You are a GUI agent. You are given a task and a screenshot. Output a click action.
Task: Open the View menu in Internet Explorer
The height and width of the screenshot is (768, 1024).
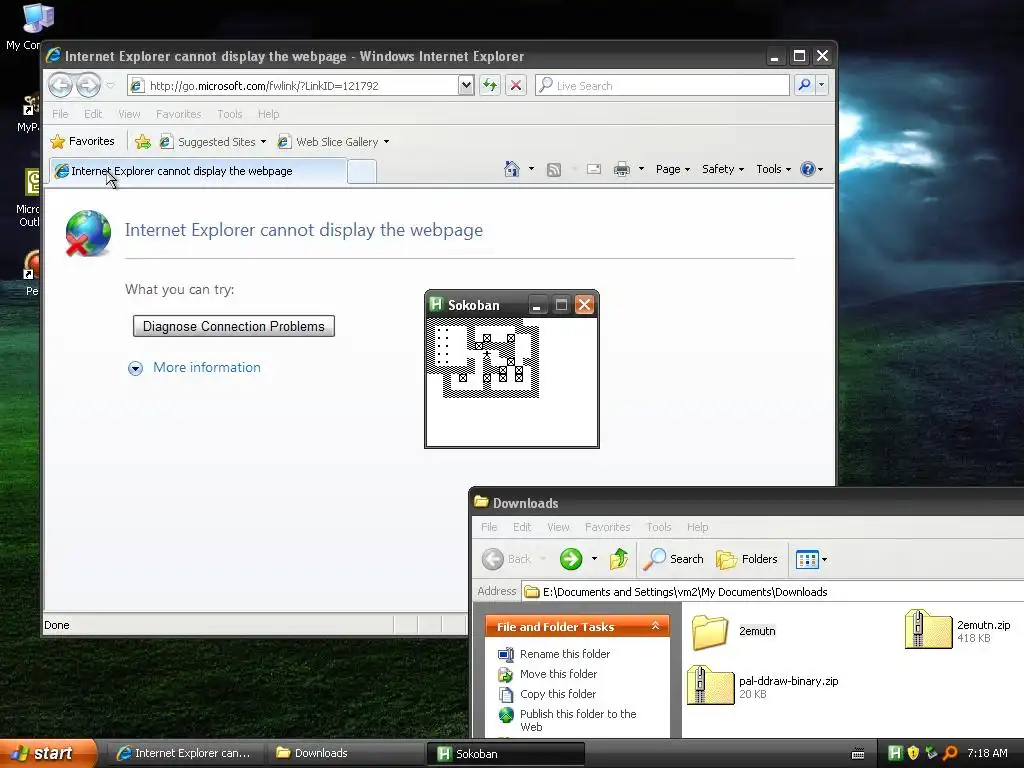click(129, 114)
